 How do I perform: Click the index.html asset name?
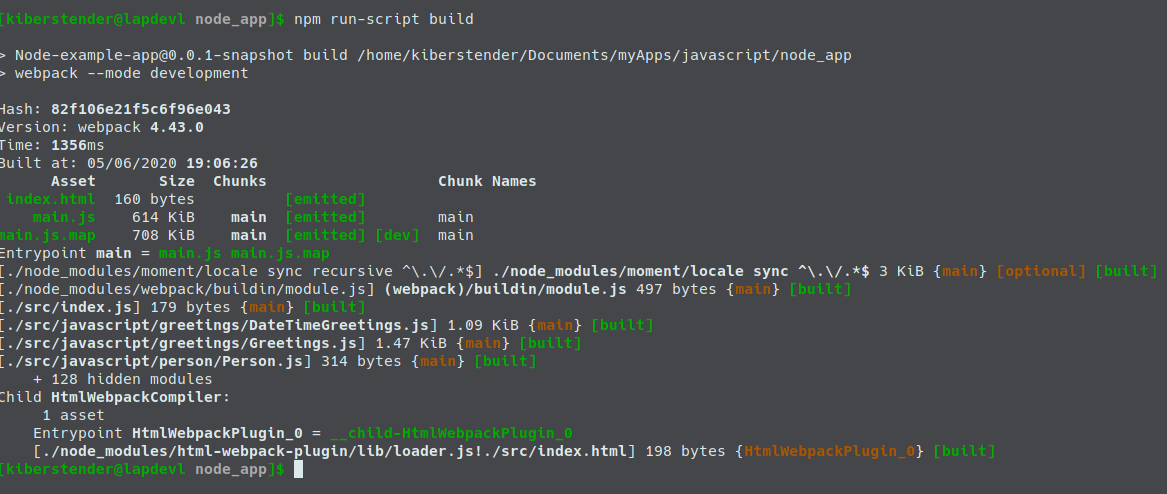[50, 199]
